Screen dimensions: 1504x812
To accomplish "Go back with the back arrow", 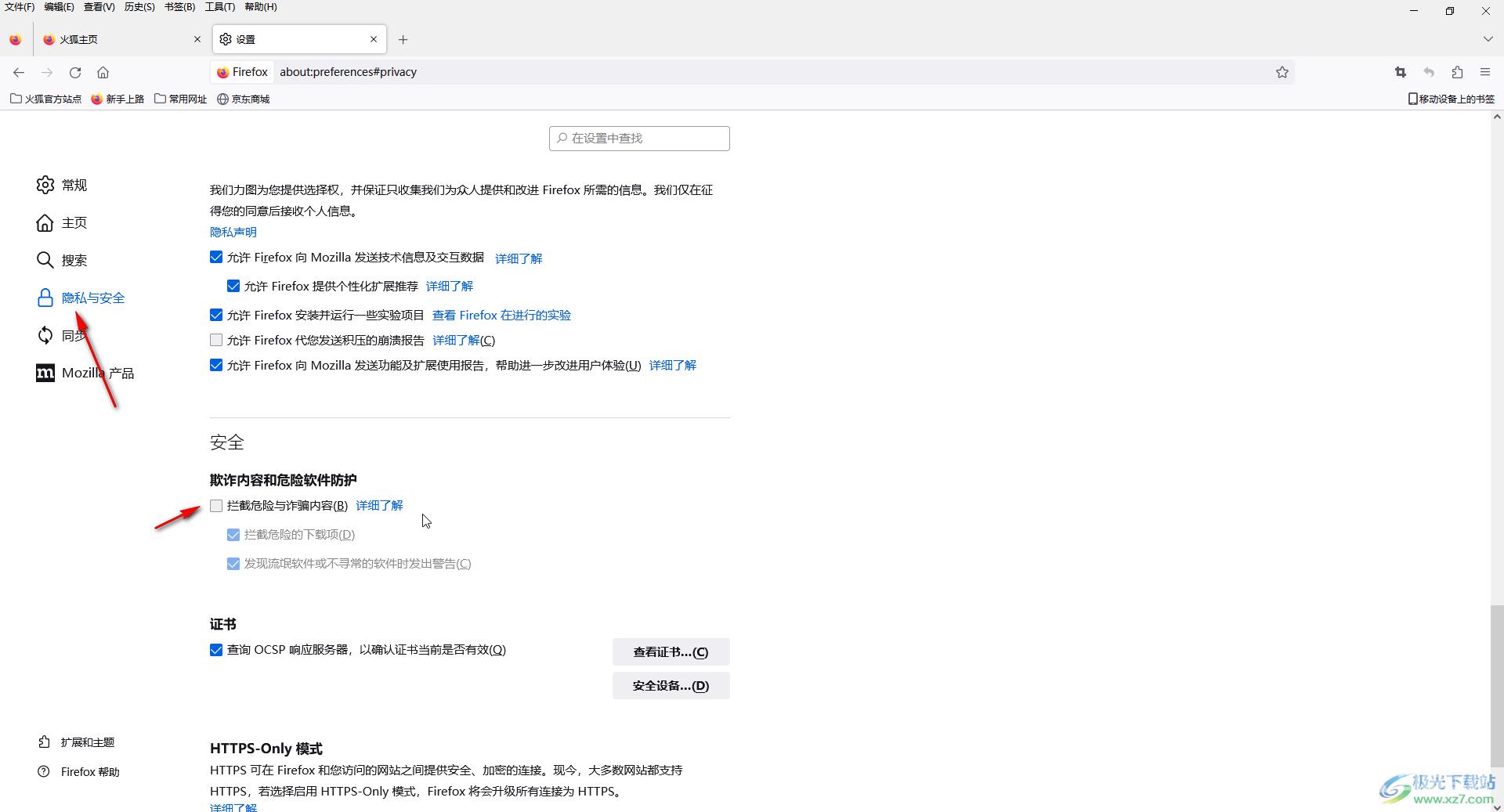I will coord(19,72).
